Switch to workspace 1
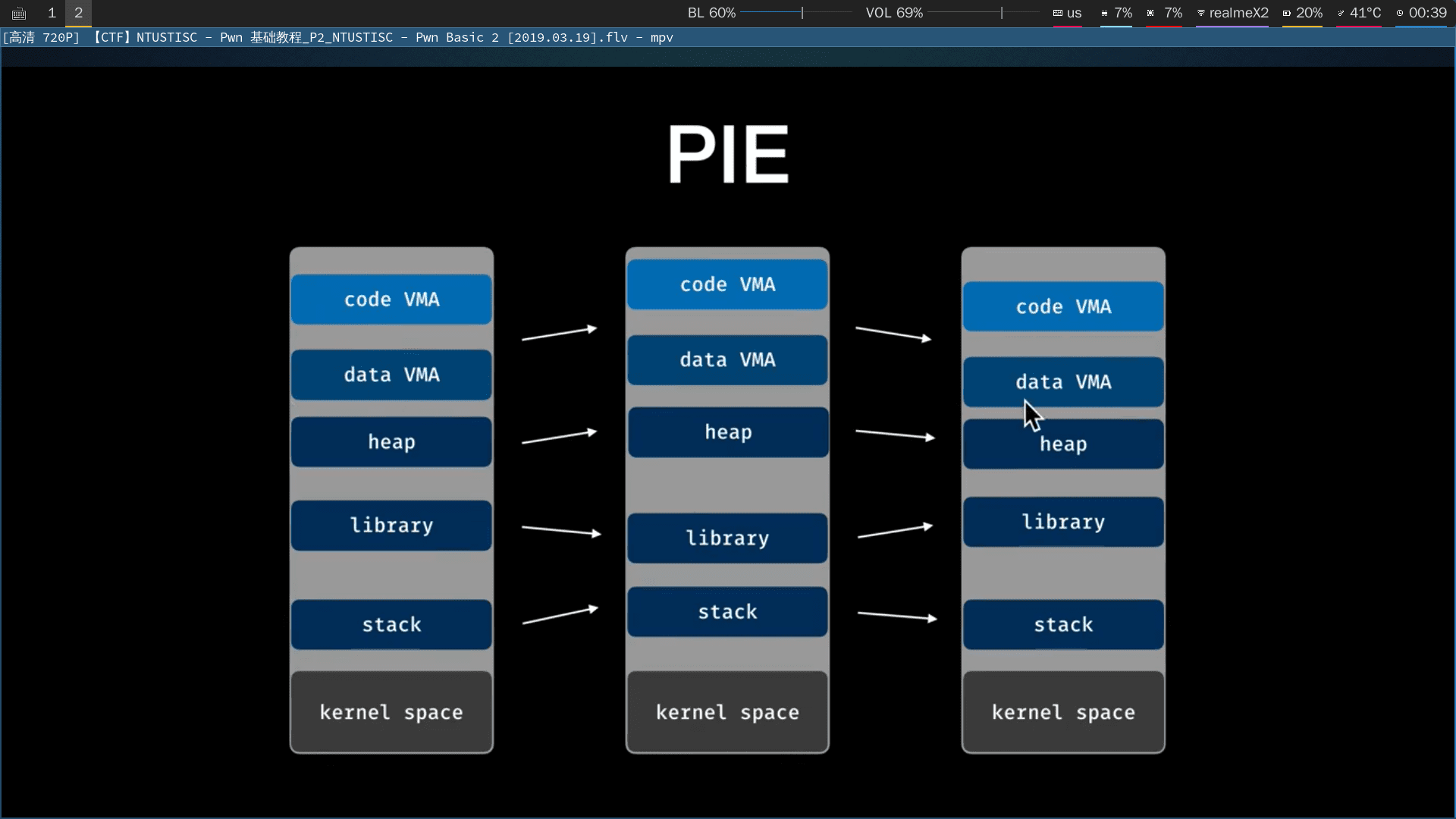This screenshot has height=819, width=1456. click(x=52, y=13)
